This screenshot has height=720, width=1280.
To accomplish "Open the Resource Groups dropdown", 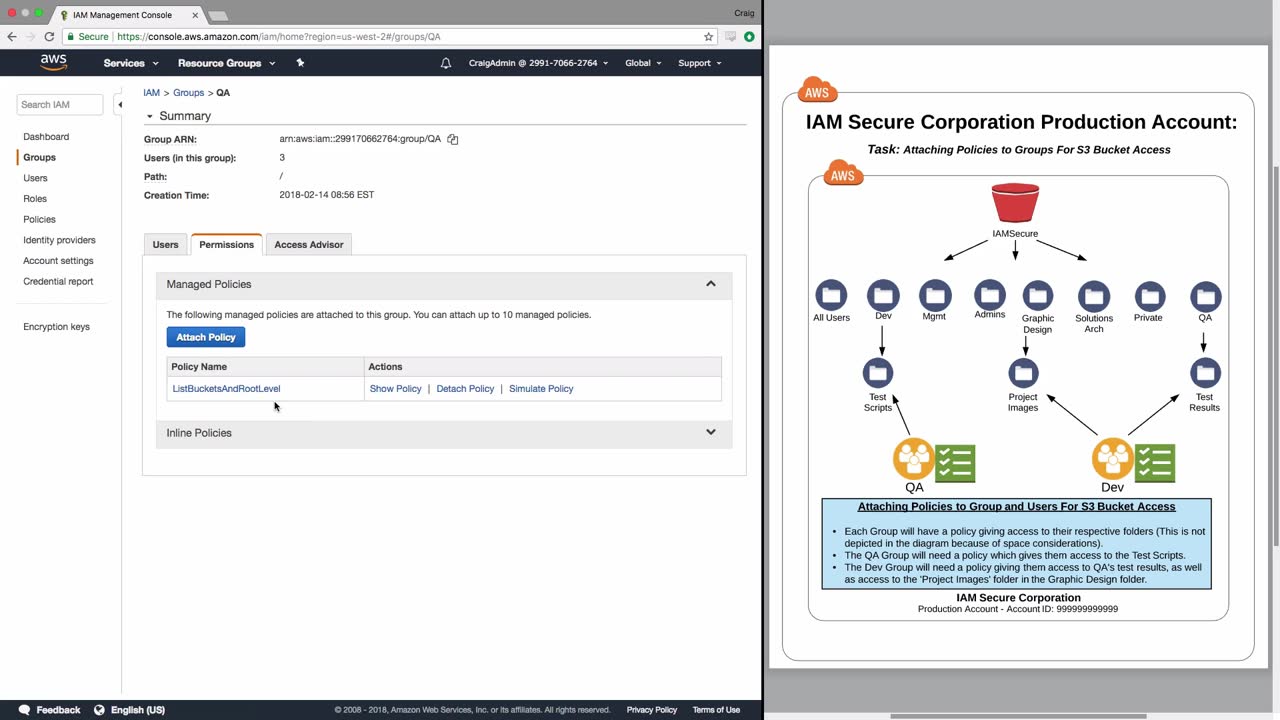I will tap(226, 63).
